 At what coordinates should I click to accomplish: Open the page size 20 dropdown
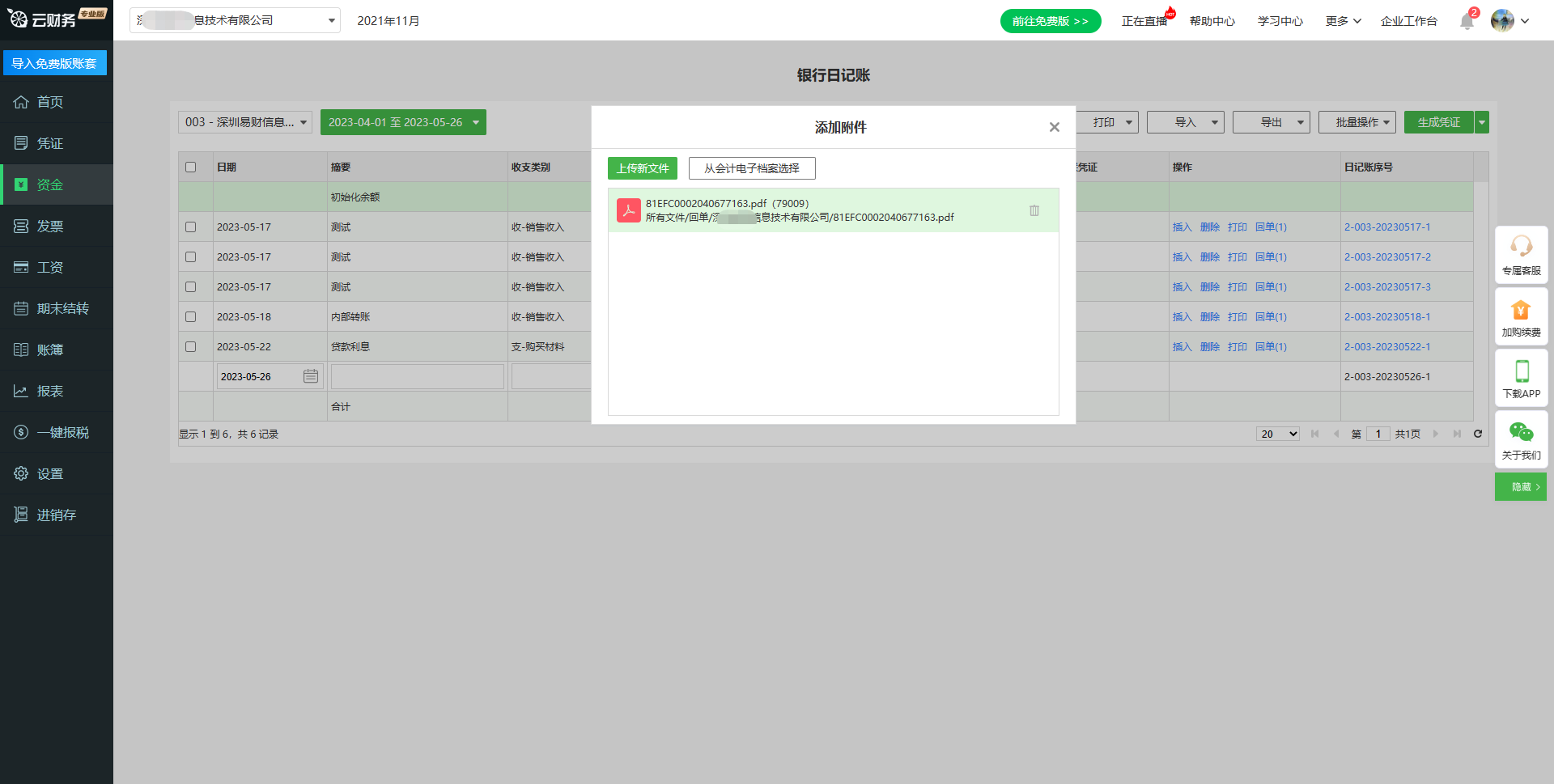pos(1278,434)
